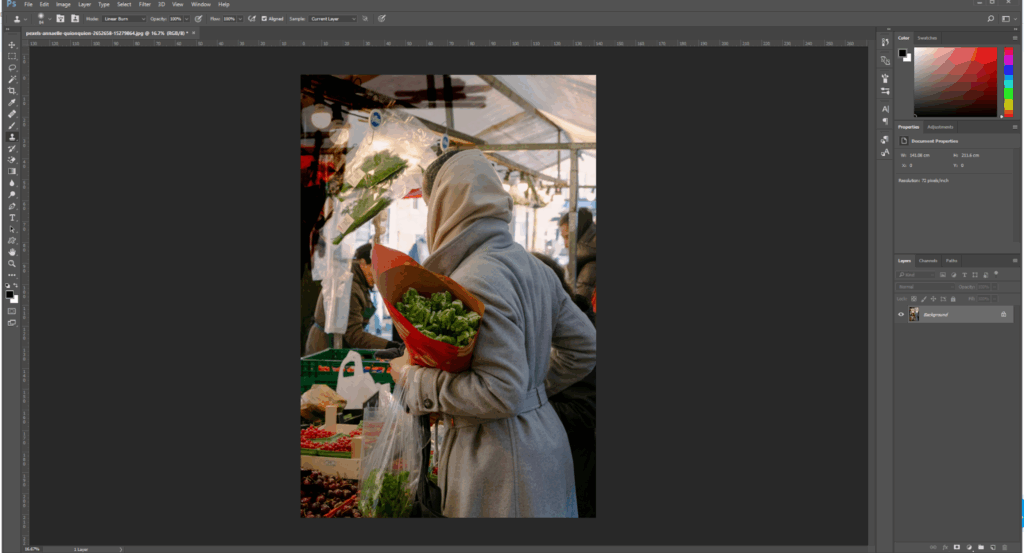
Task: Select the Move tool
Action: click(x=12, y=44)
